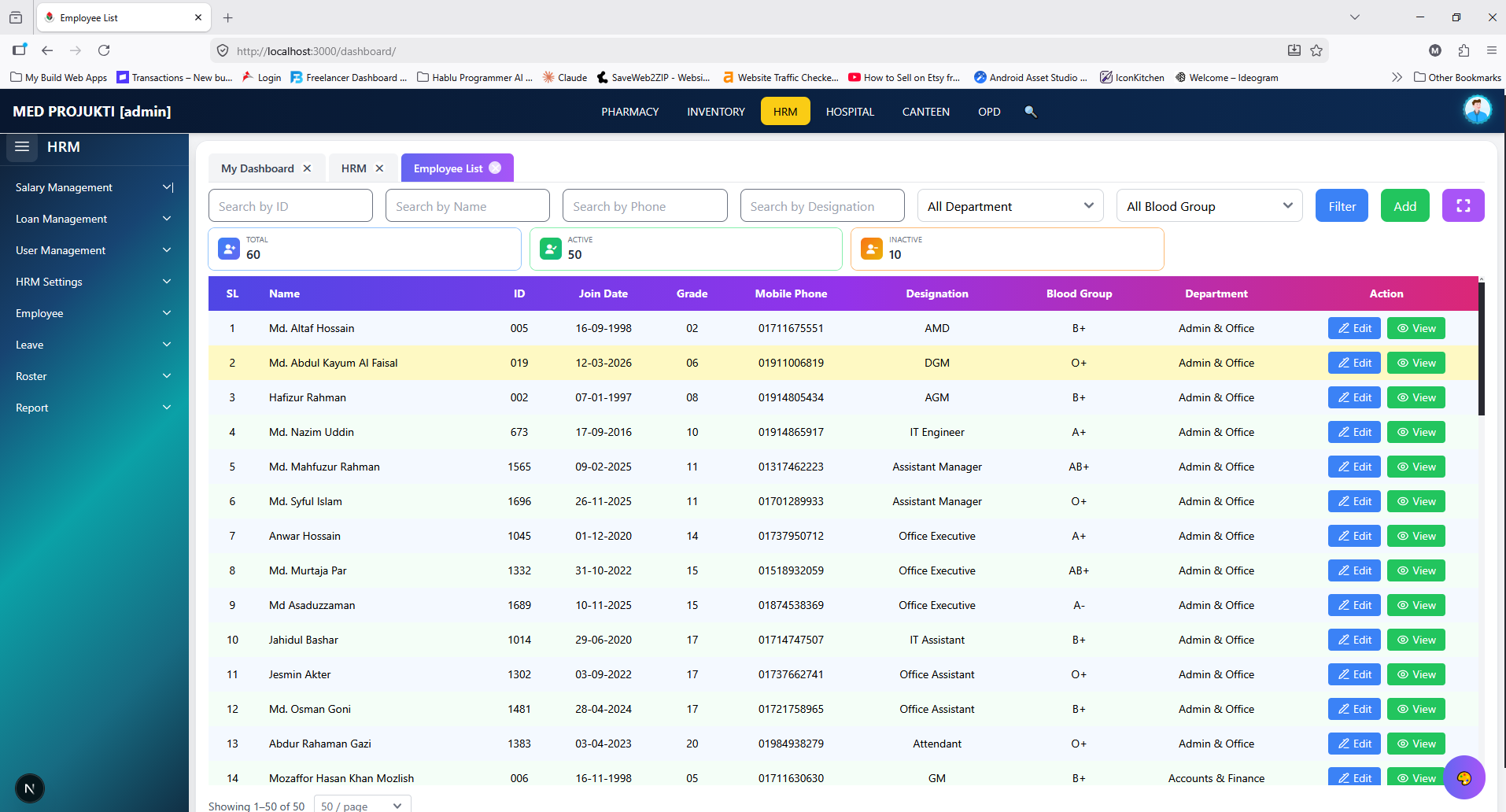The image size is (1506, 812).
Task: Open the floating chat helper icon
Action: (1464, 777)
